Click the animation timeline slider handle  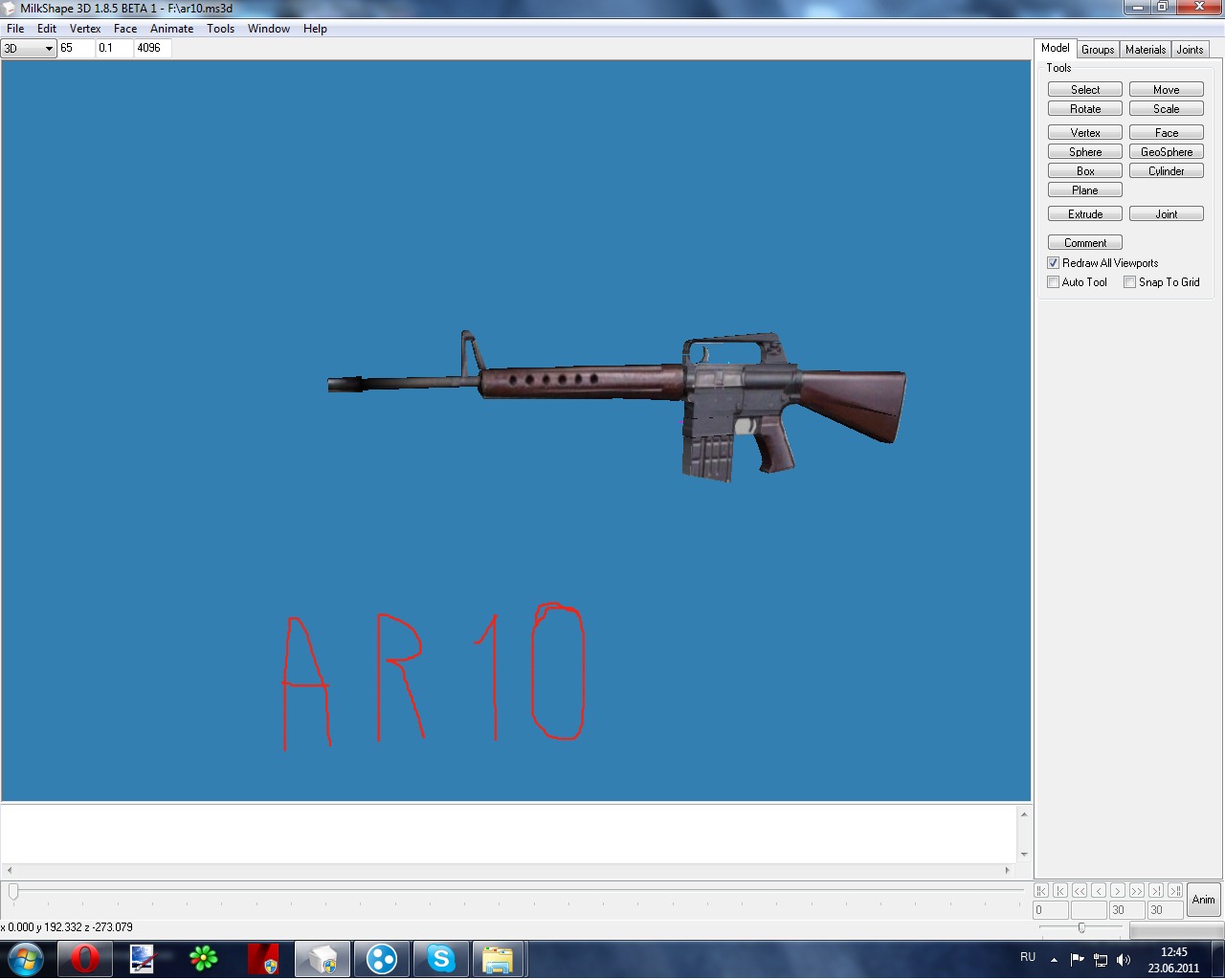coord(13,892)
